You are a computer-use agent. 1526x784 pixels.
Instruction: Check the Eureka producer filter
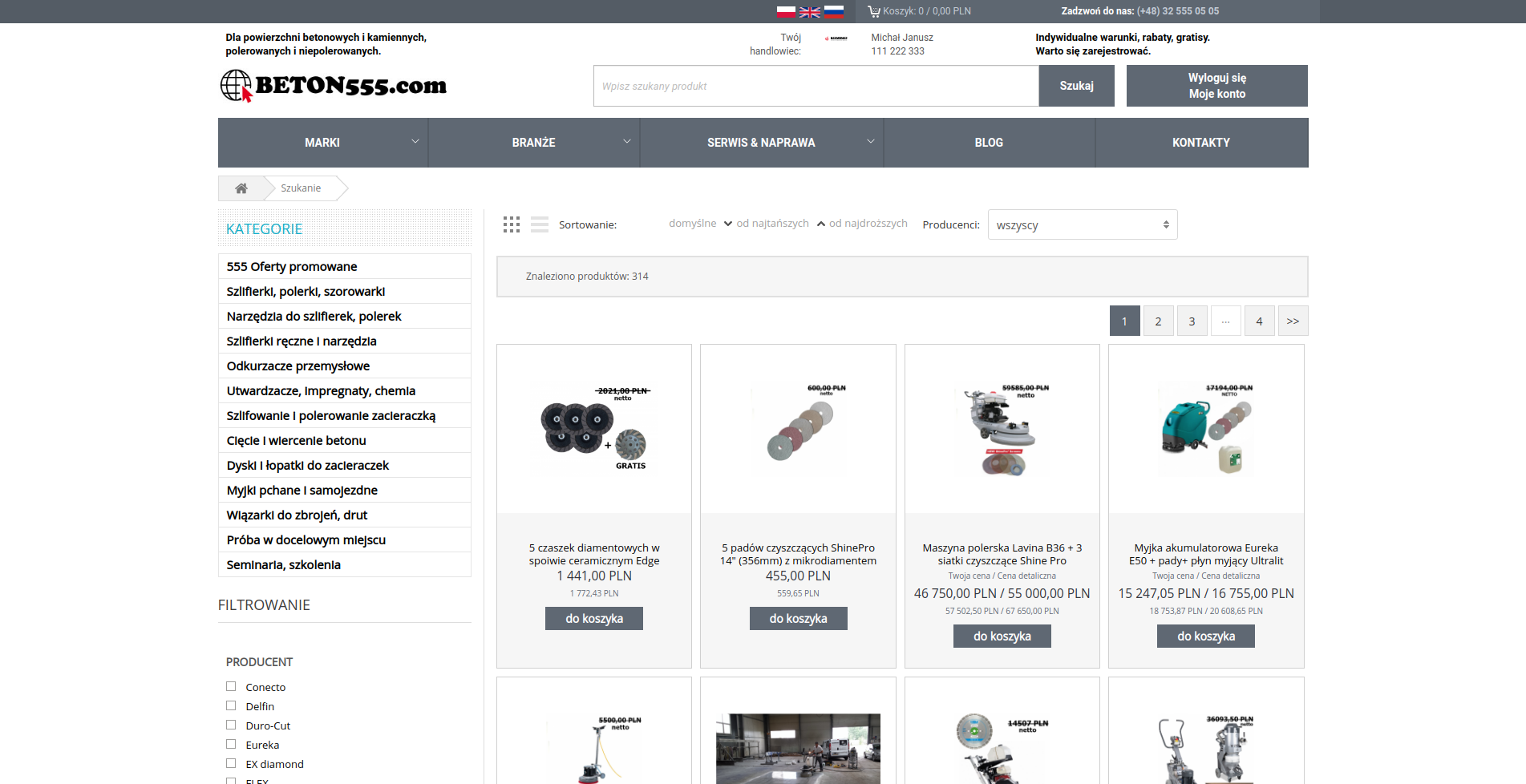point(231,744)
